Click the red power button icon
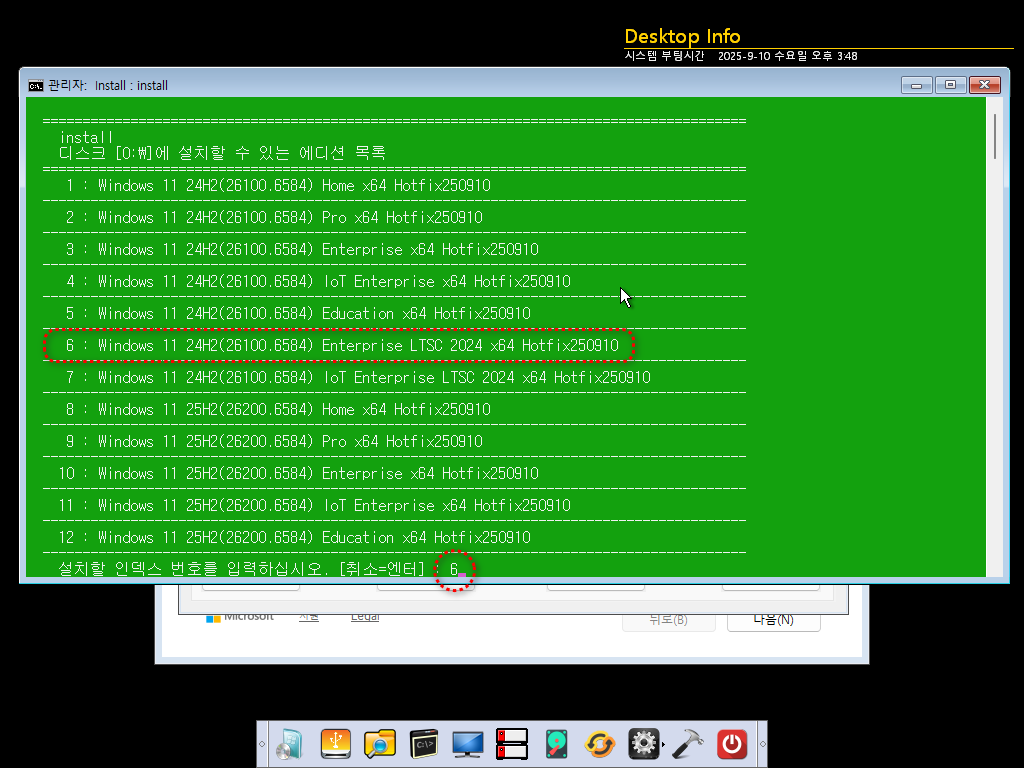The image size is (1024, 768). click(731, 744)
